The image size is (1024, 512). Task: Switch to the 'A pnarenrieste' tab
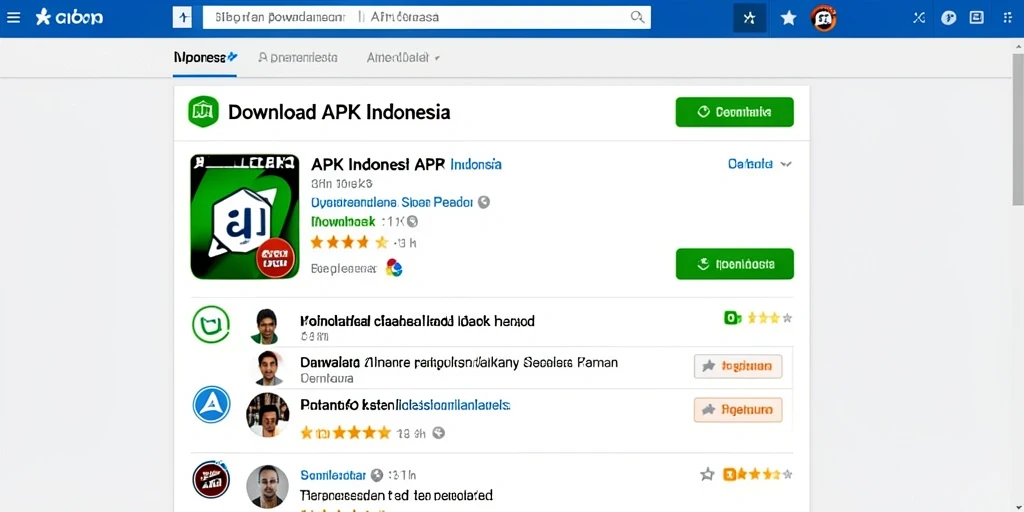pyautogui.click(x=298, y=57)
